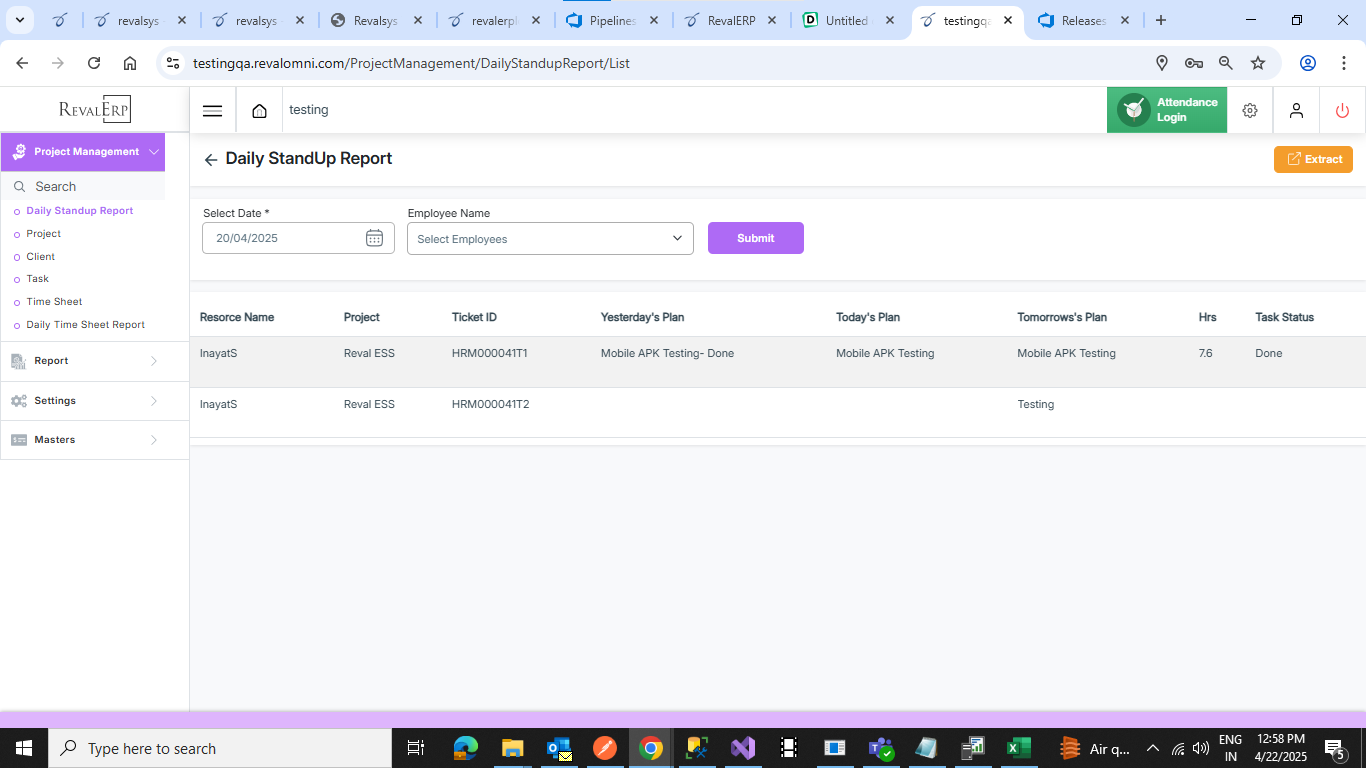Screen dimensions: 1366x768
Task: Expand the Report sidebar section
Action: pyautogui.click(x=84, y=361)
